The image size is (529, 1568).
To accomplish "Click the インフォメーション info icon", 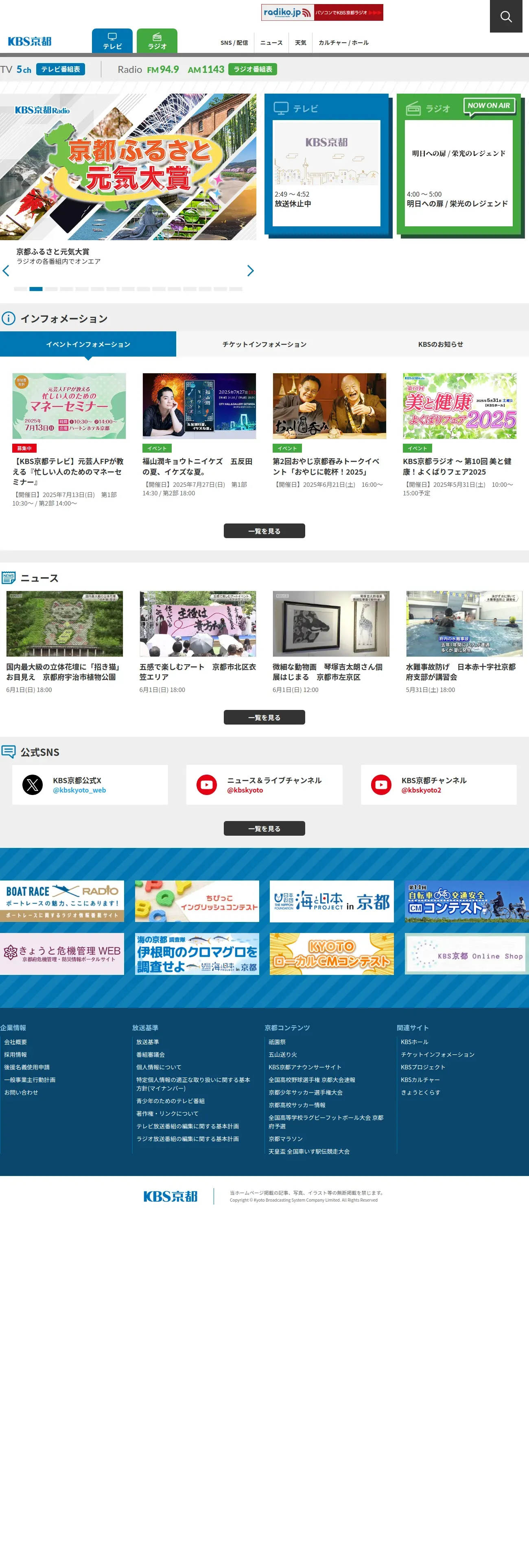I will 9,318.
